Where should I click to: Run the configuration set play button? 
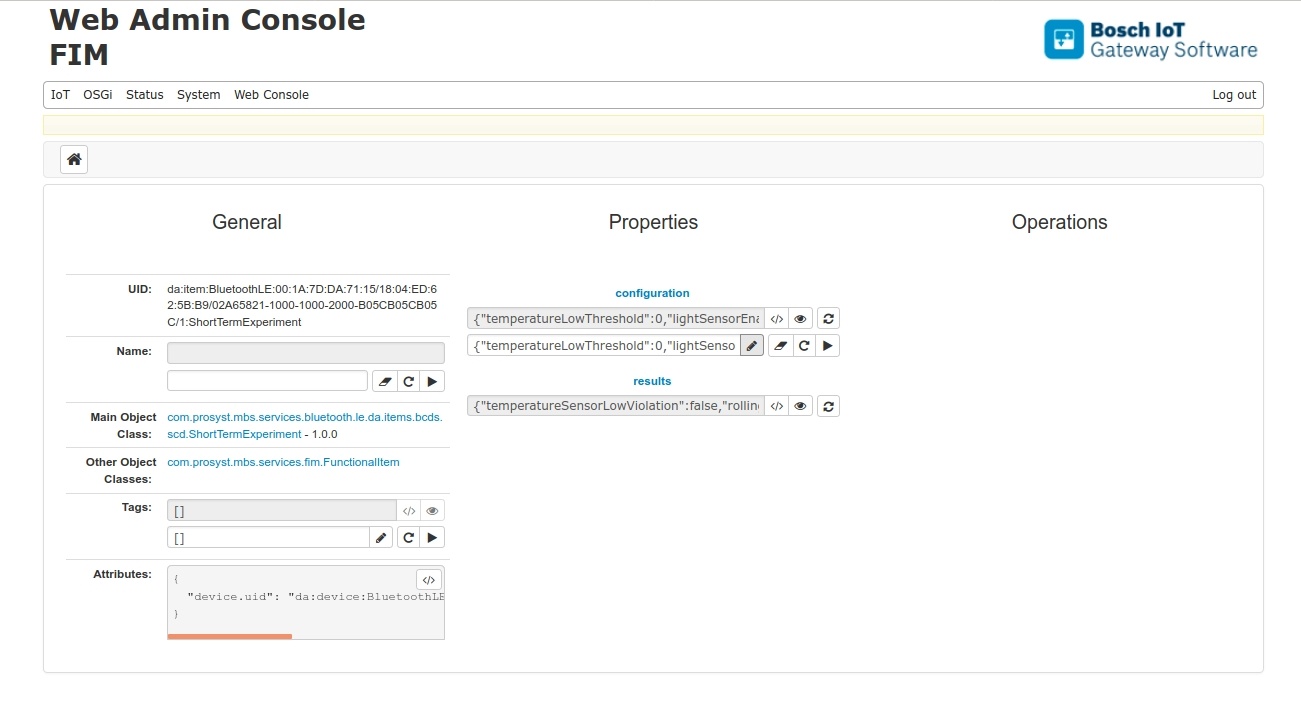827,346
